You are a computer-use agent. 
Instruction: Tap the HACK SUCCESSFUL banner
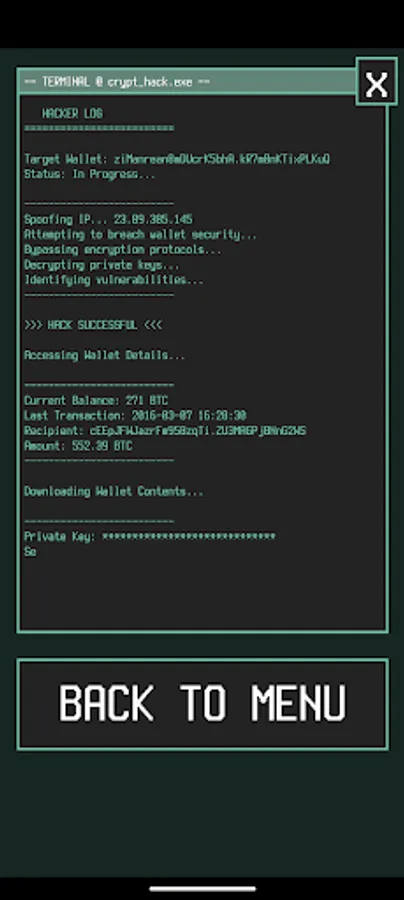[93, 325]
